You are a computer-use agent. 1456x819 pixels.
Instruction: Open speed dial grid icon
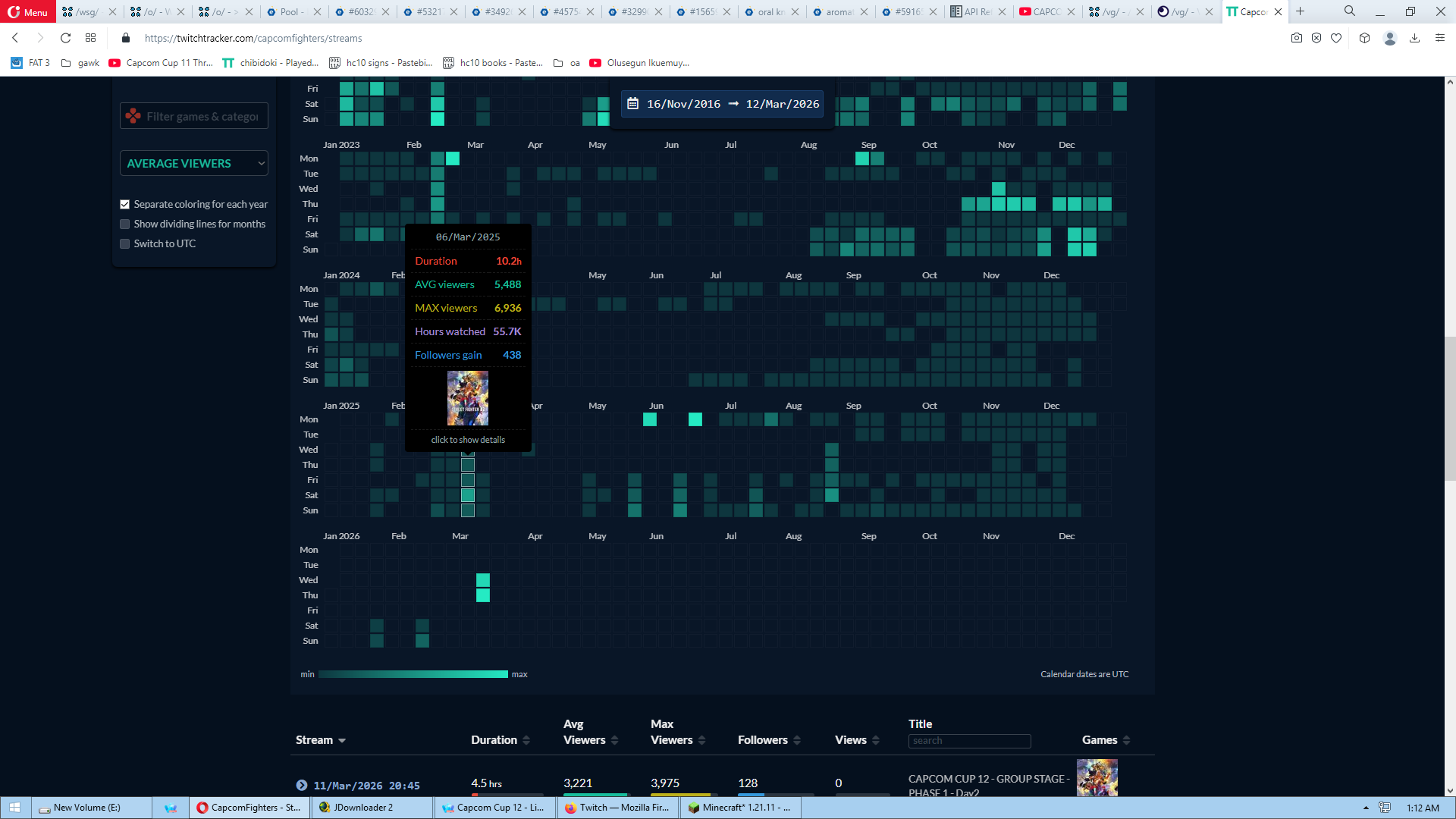(90, 38)
